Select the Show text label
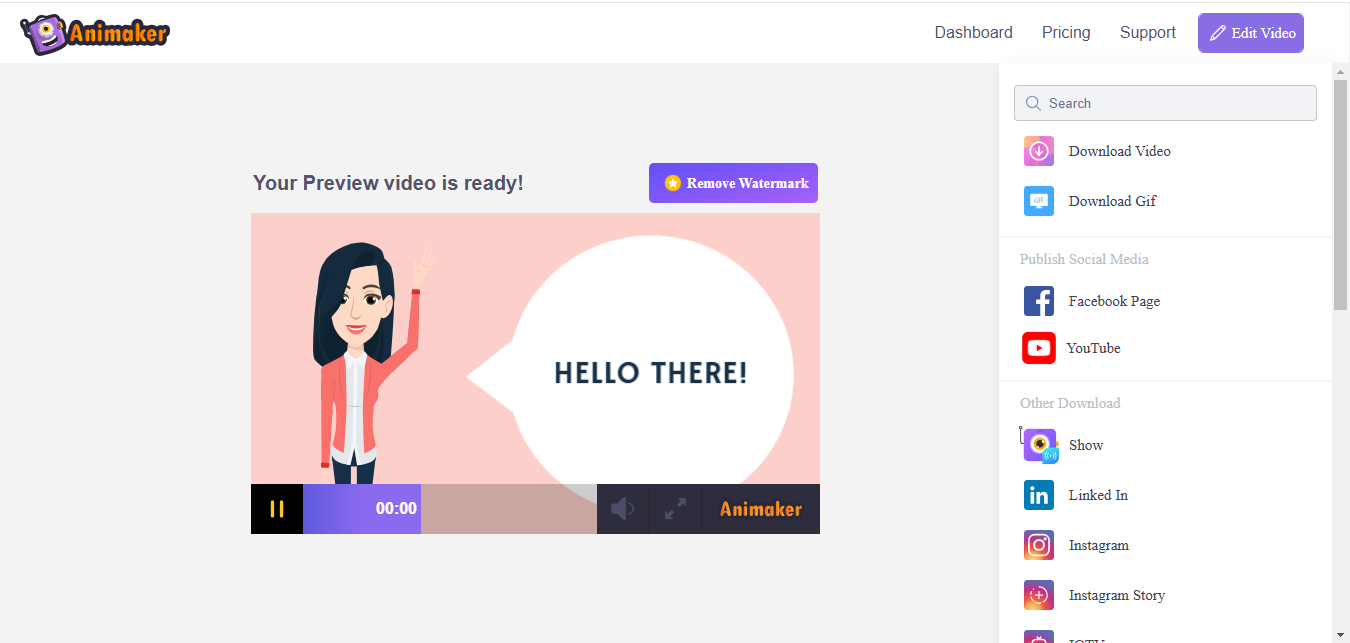The width and height of the screenshot is (1350, 643). point(1086,445)
